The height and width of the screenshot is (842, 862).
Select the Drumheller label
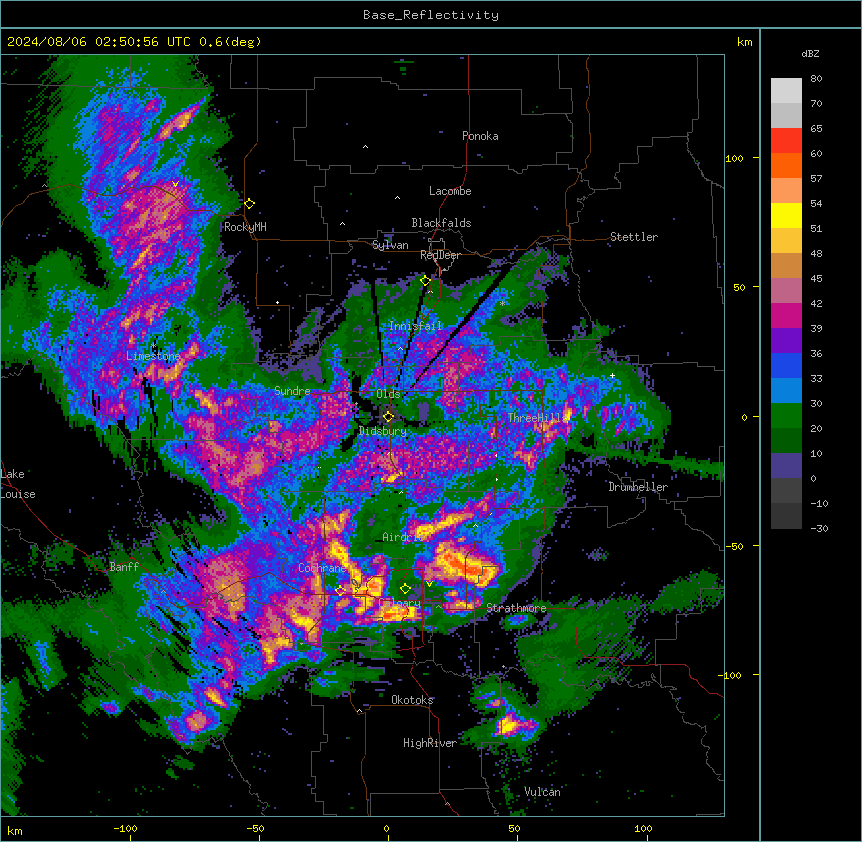tap(638, 487)
